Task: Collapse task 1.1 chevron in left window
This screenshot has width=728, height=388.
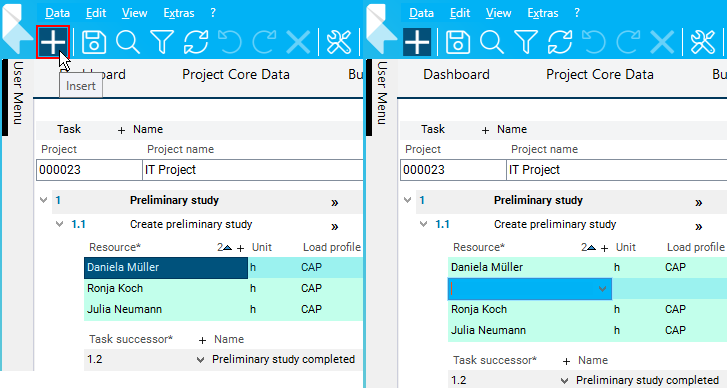Action: (x=59, y=224)
